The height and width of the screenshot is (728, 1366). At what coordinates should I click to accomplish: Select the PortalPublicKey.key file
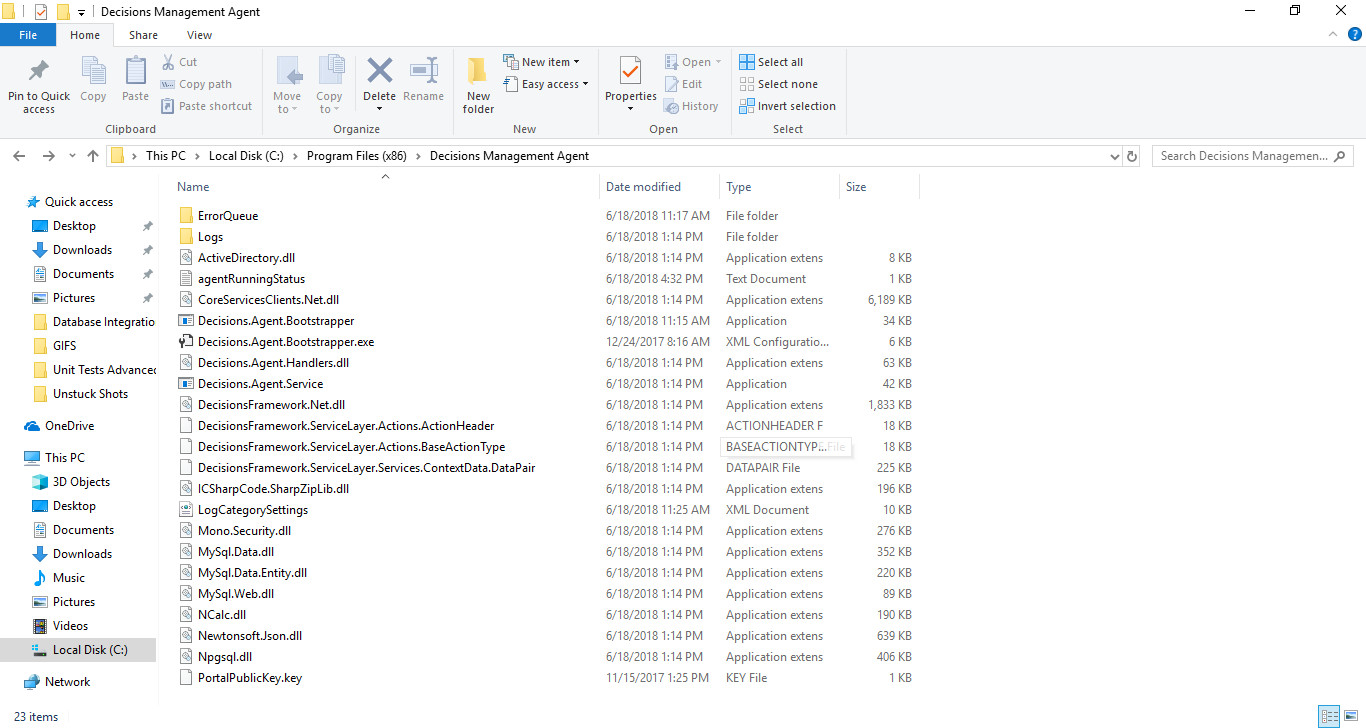(249, 678)
